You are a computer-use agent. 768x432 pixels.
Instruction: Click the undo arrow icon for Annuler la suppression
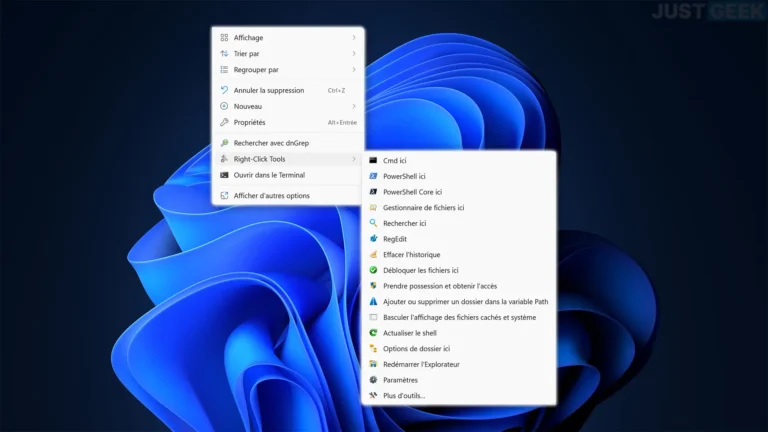pyautogui.click(x=224, y=90)
